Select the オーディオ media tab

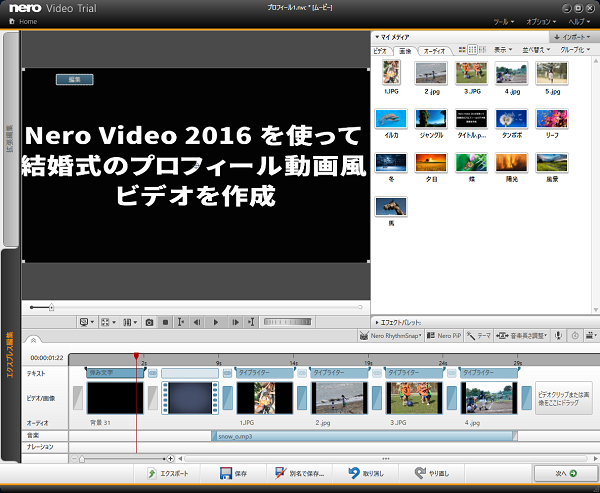pos(435,51)
